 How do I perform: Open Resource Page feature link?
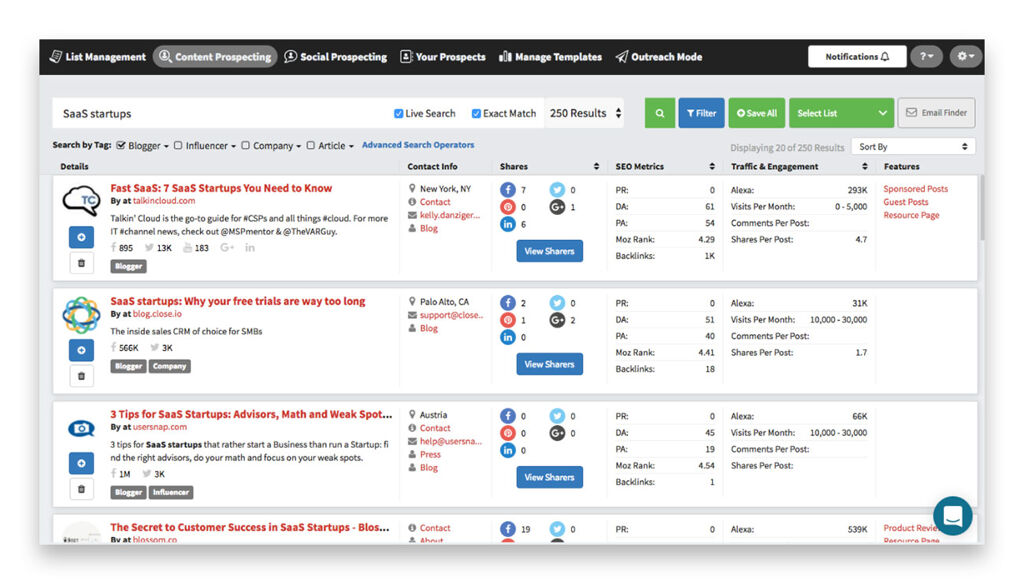click(x=911, y=215)
